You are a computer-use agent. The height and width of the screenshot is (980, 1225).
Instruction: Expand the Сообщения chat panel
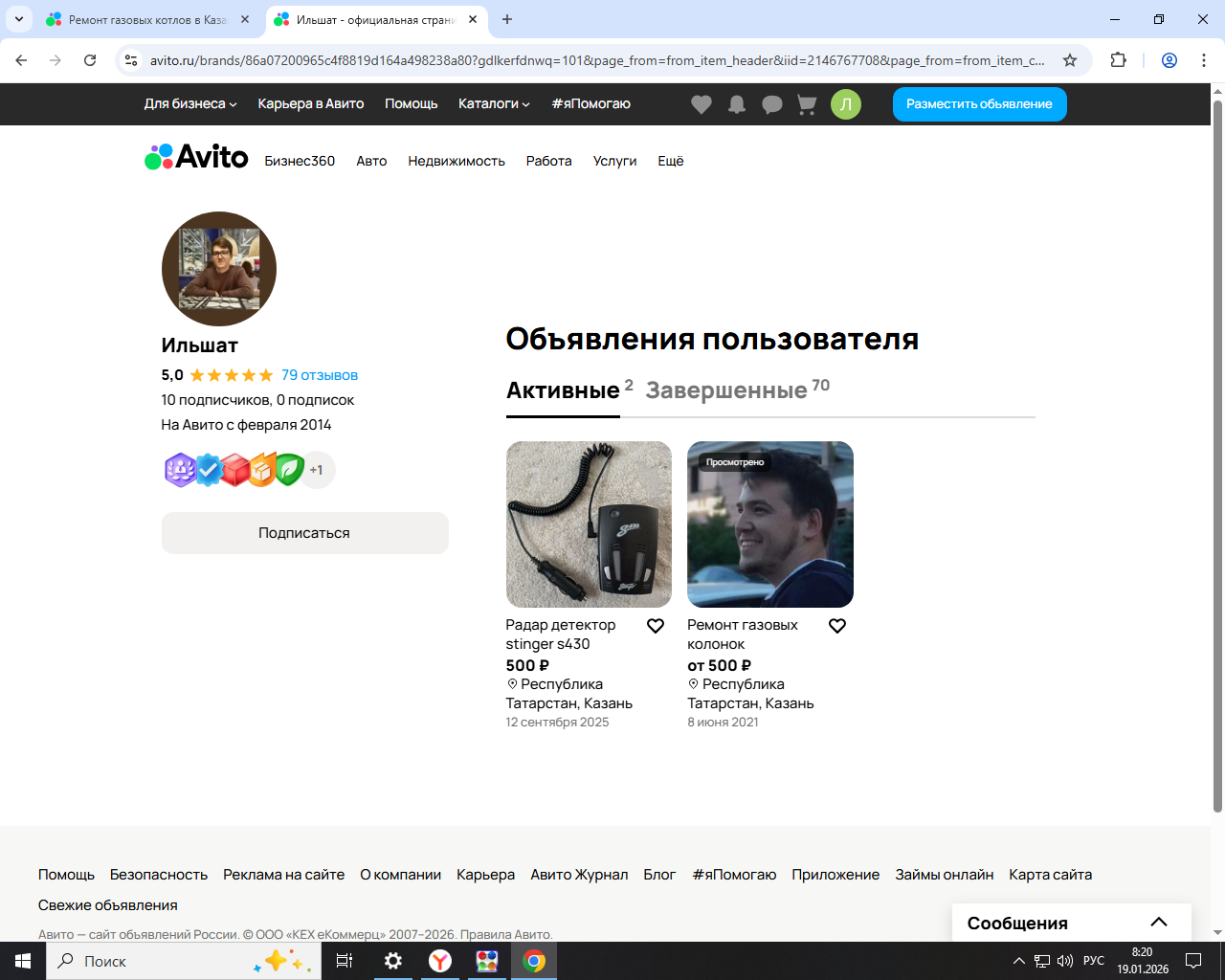(x=1158, y=923)
